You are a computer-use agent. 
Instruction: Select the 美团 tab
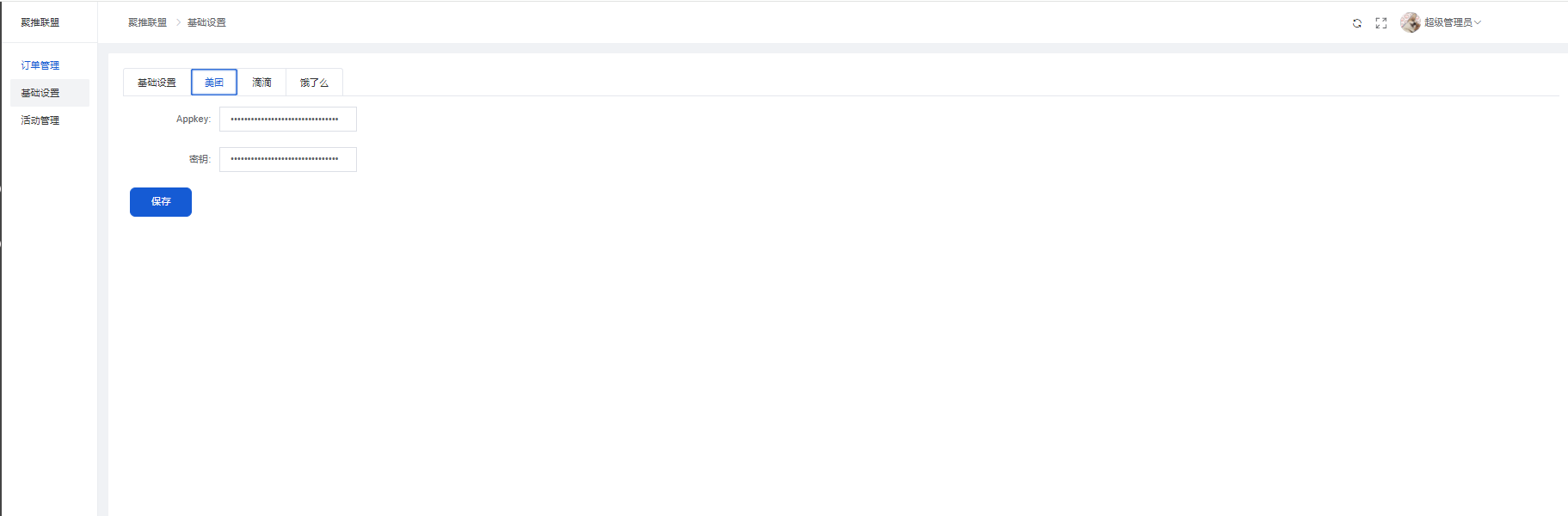(x=214, y=83)
